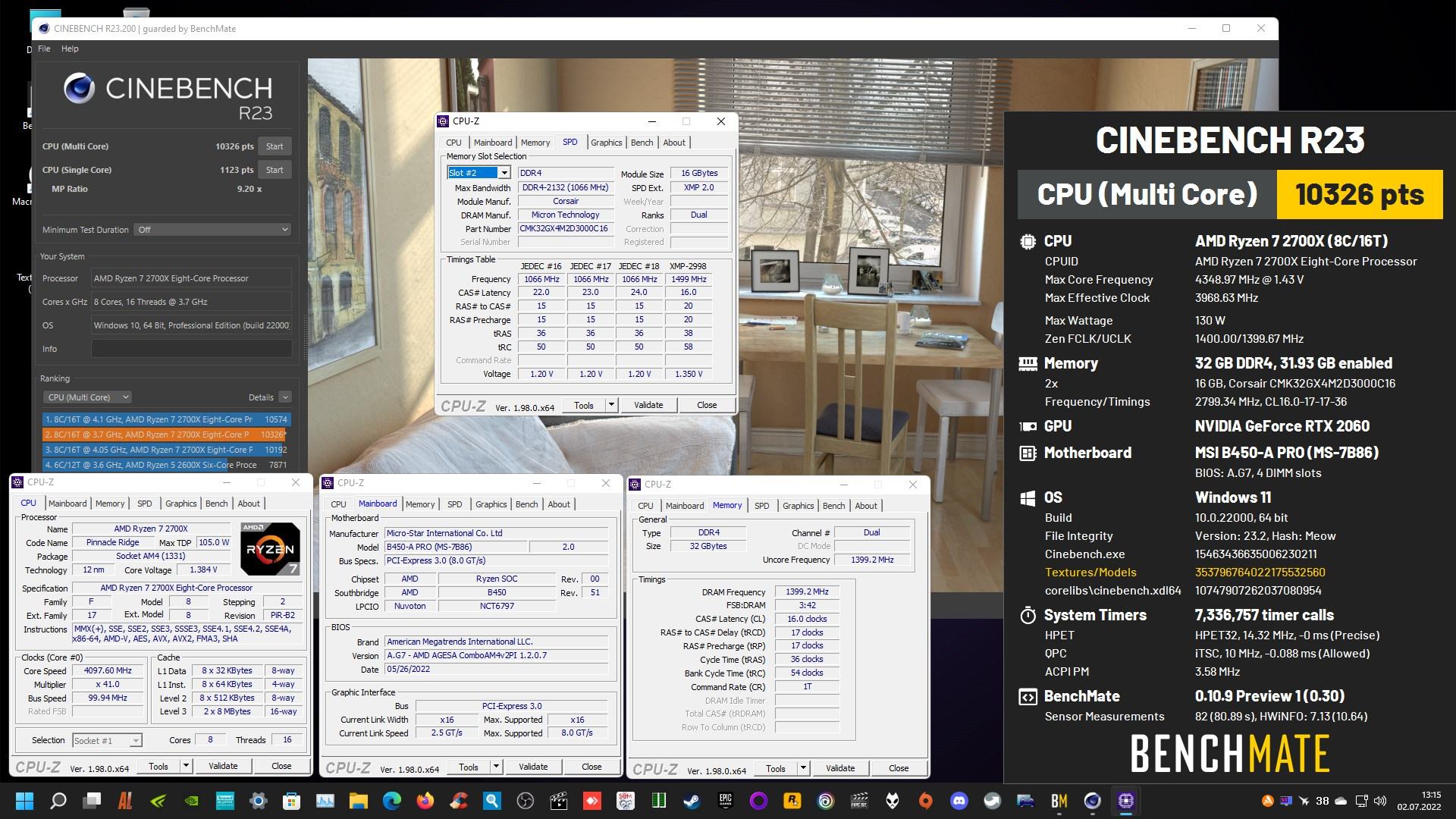Open Cinebench Help menu
1456x819 pixels.
pyautogui.click(x=70, y=49)
